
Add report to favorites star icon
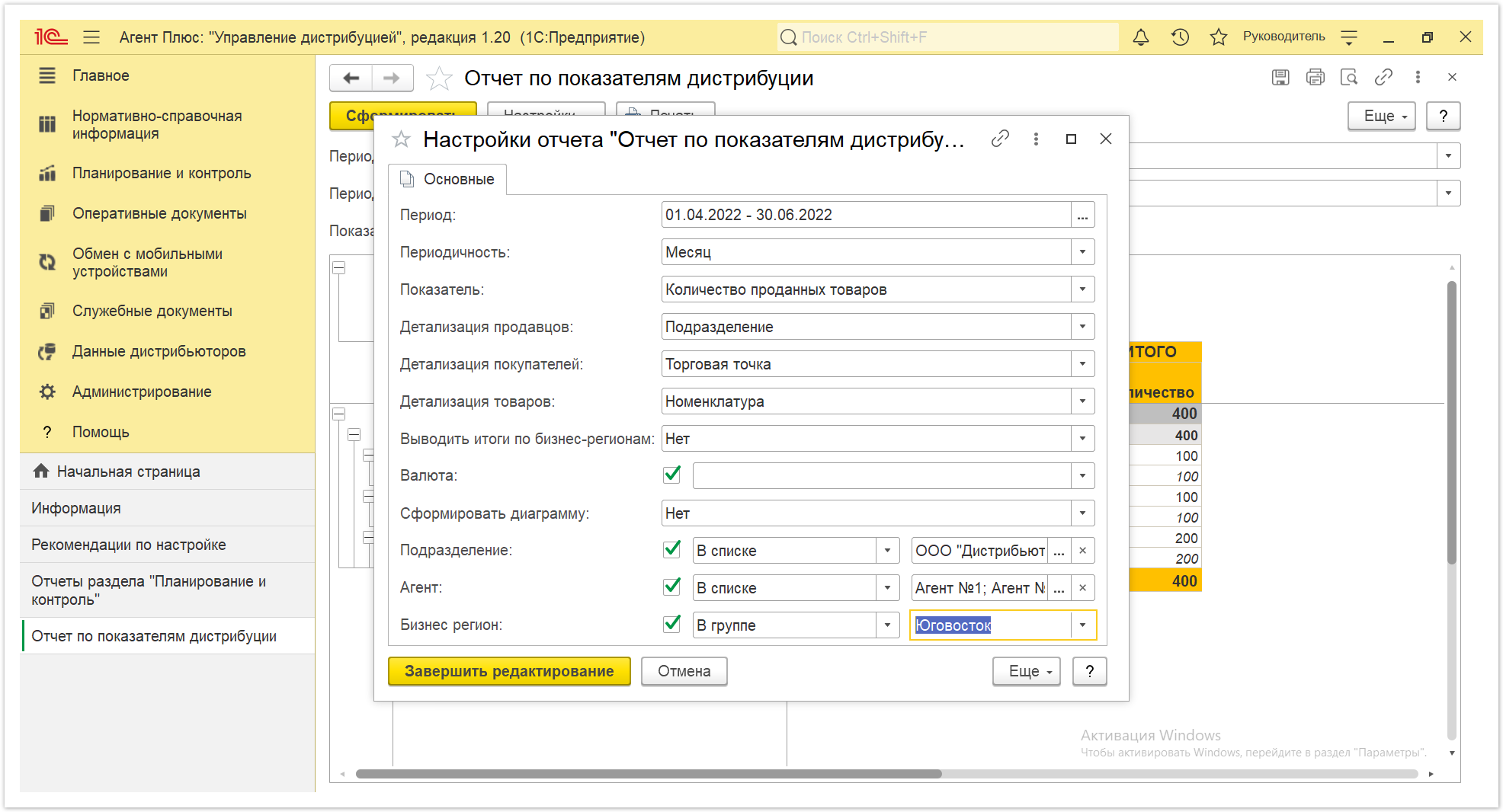click(438, 78)
